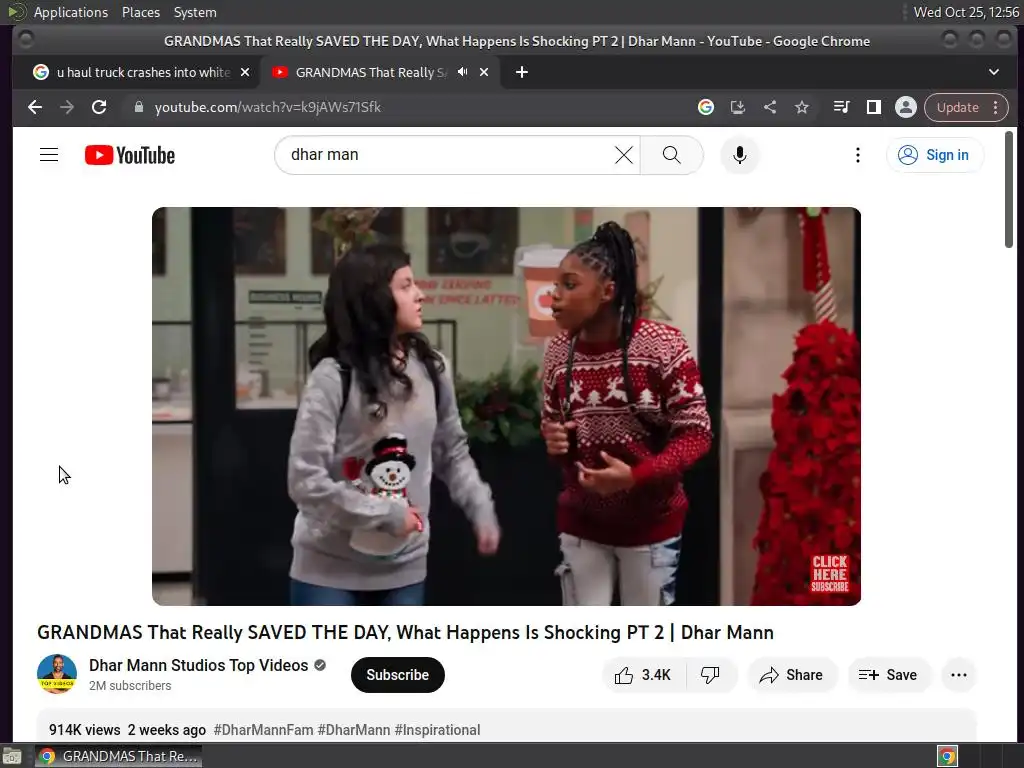Image resolution: width=1024 pixels, height=768 pixels.
Task: Open YouTube settings three-dot menu
Action: [x=857, y=155]
